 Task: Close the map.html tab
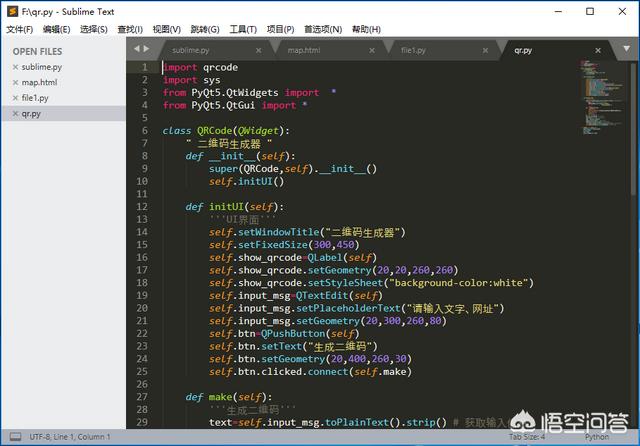pos(372,50)
